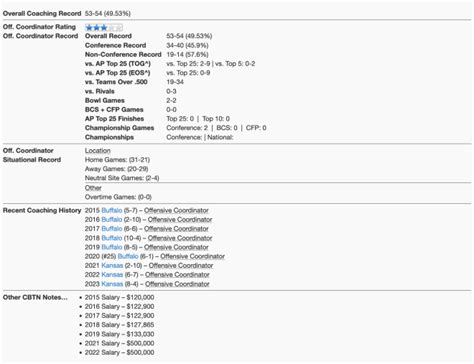474x364 pixels.
Task: Click Neutral Site Games: (2-4) entry
Action: (122, 178)
